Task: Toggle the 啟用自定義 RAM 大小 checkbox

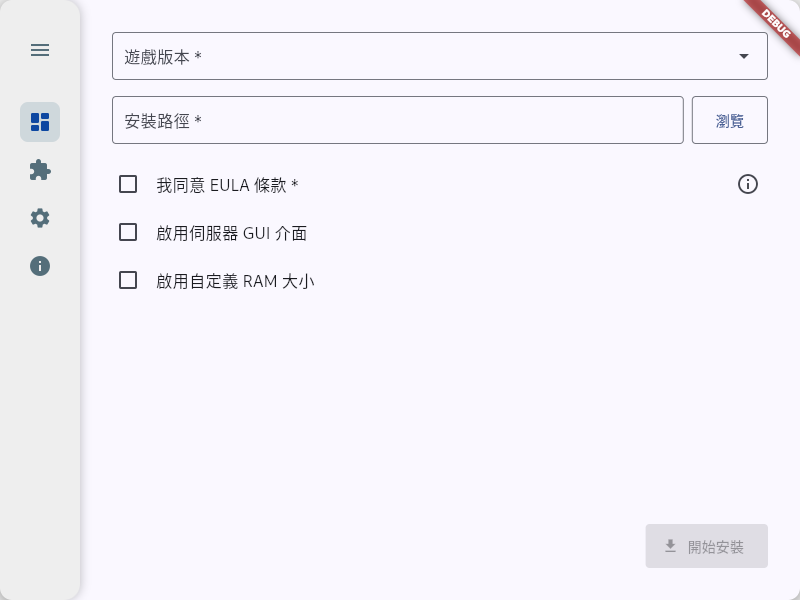Action: pyautogui.click(x=128, y=280)
